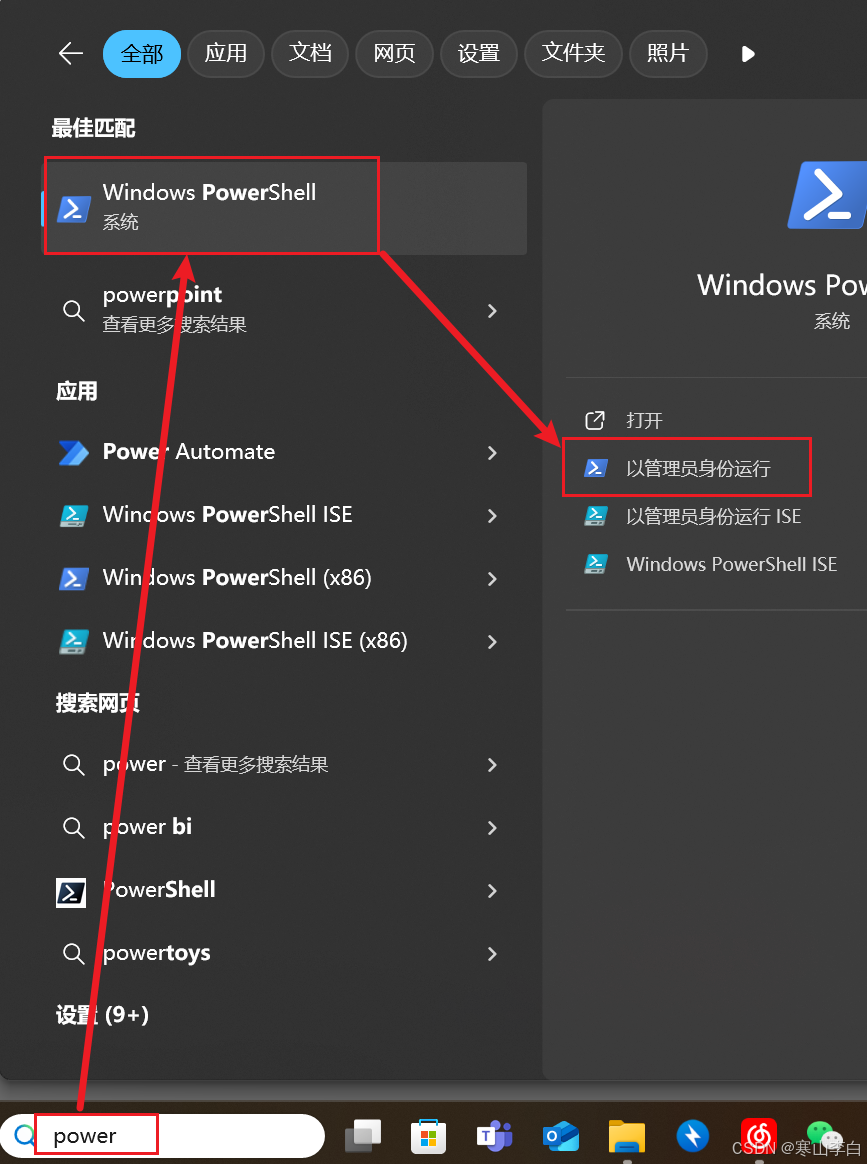Expand options for Power Automate result
The width and height of the screenshot is (867, 1164).
click(492, 453)
